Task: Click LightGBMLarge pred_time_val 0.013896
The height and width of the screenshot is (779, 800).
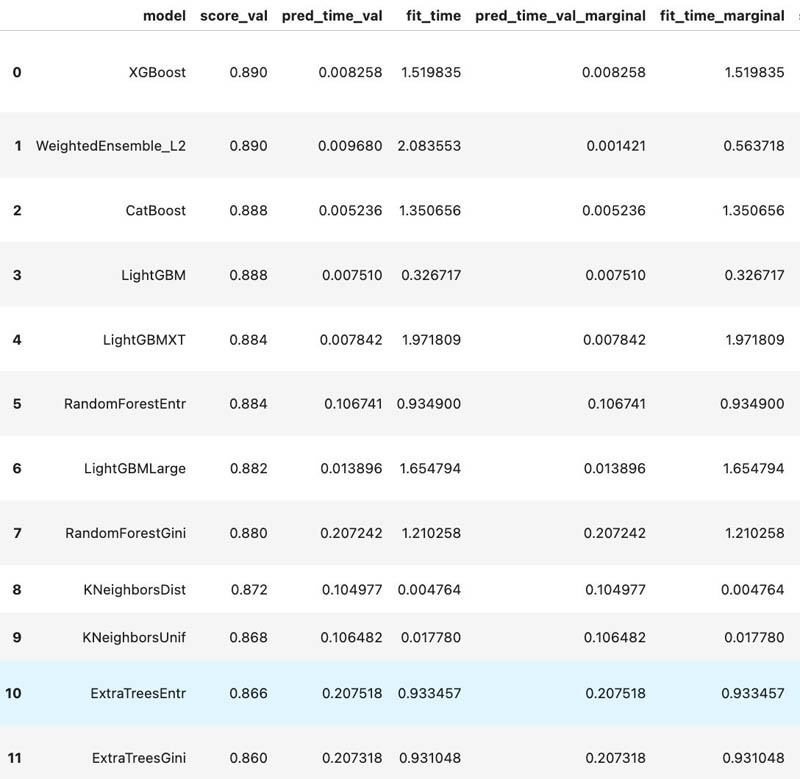Action: click(352, 468)
